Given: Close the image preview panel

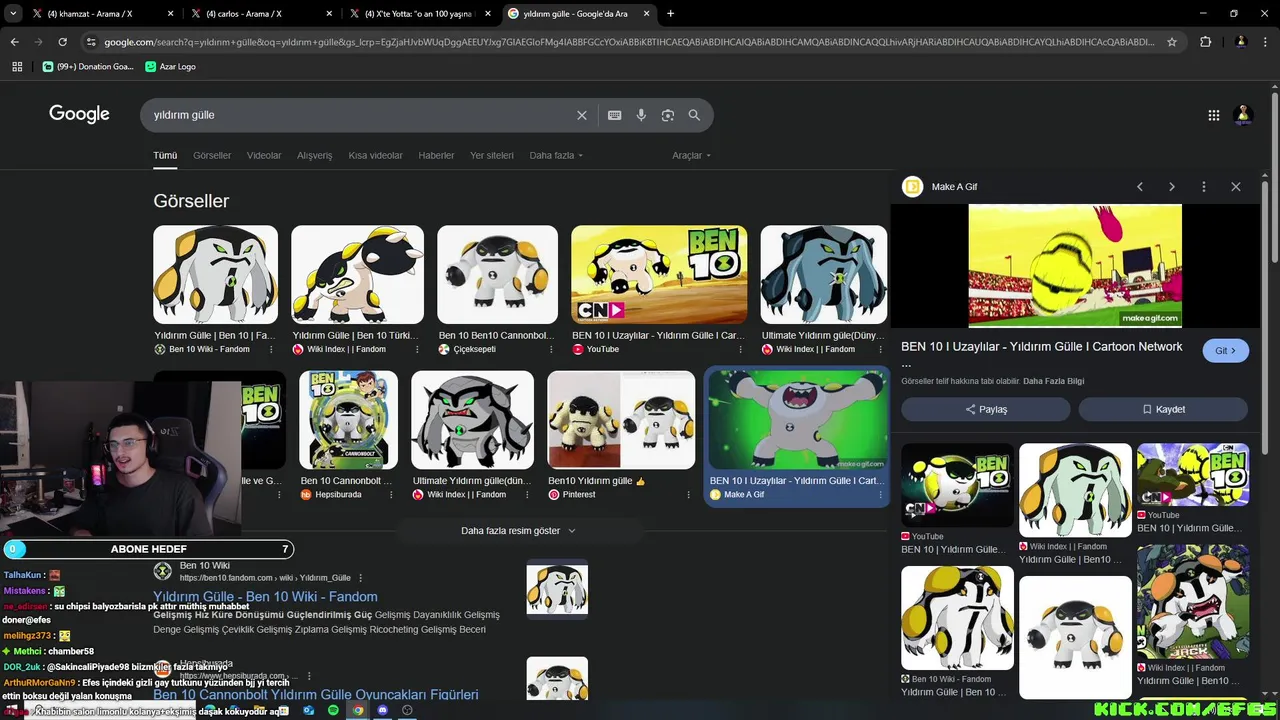Looking at the screenshot, I should pyautogui.click(x=1236, y=187).
